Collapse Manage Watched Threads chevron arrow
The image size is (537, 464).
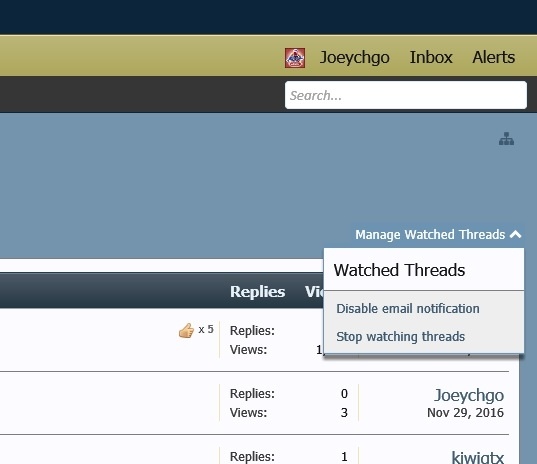[x=515, y=235]
